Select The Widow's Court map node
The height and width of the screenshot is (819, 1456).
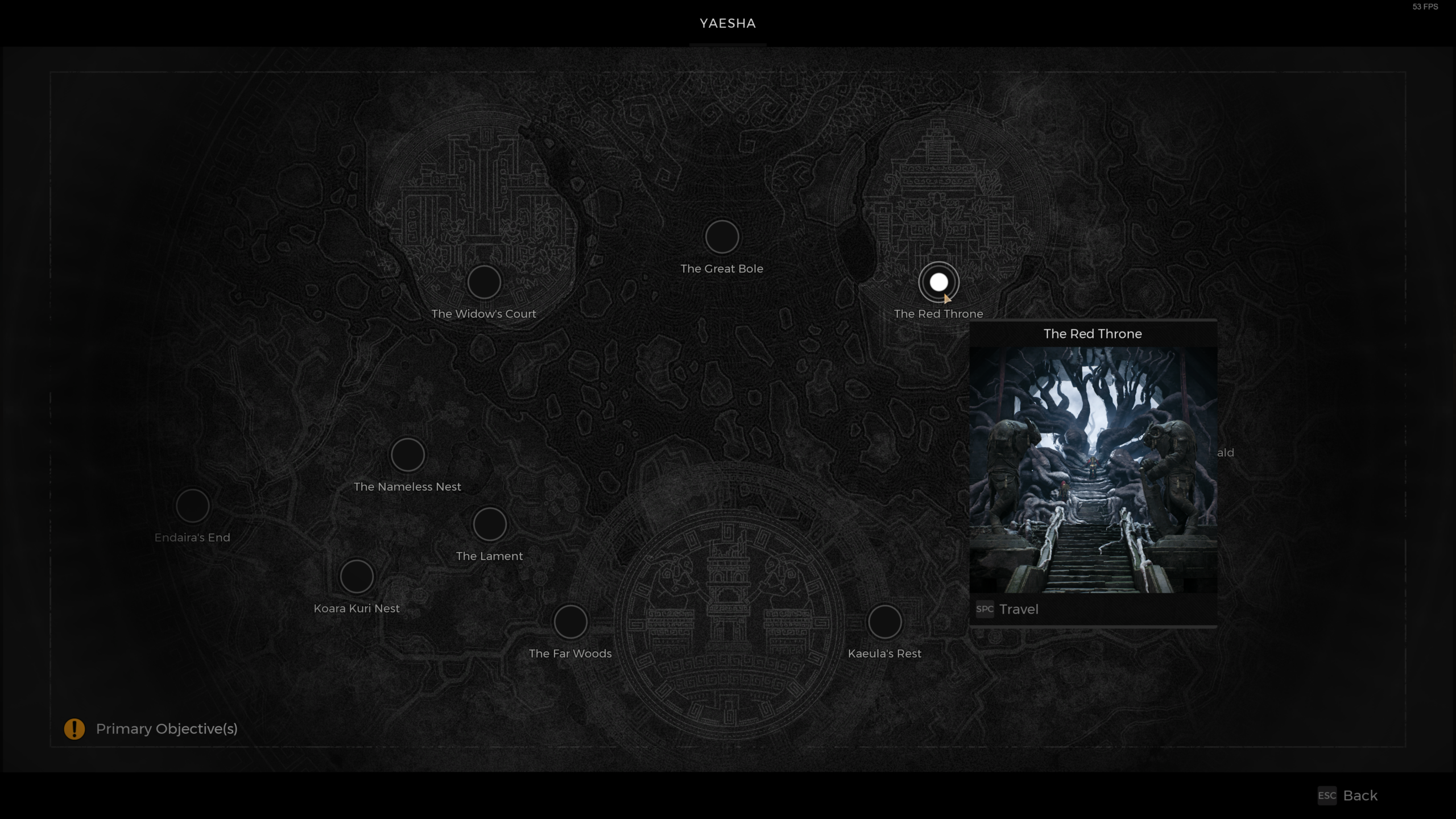484,282
